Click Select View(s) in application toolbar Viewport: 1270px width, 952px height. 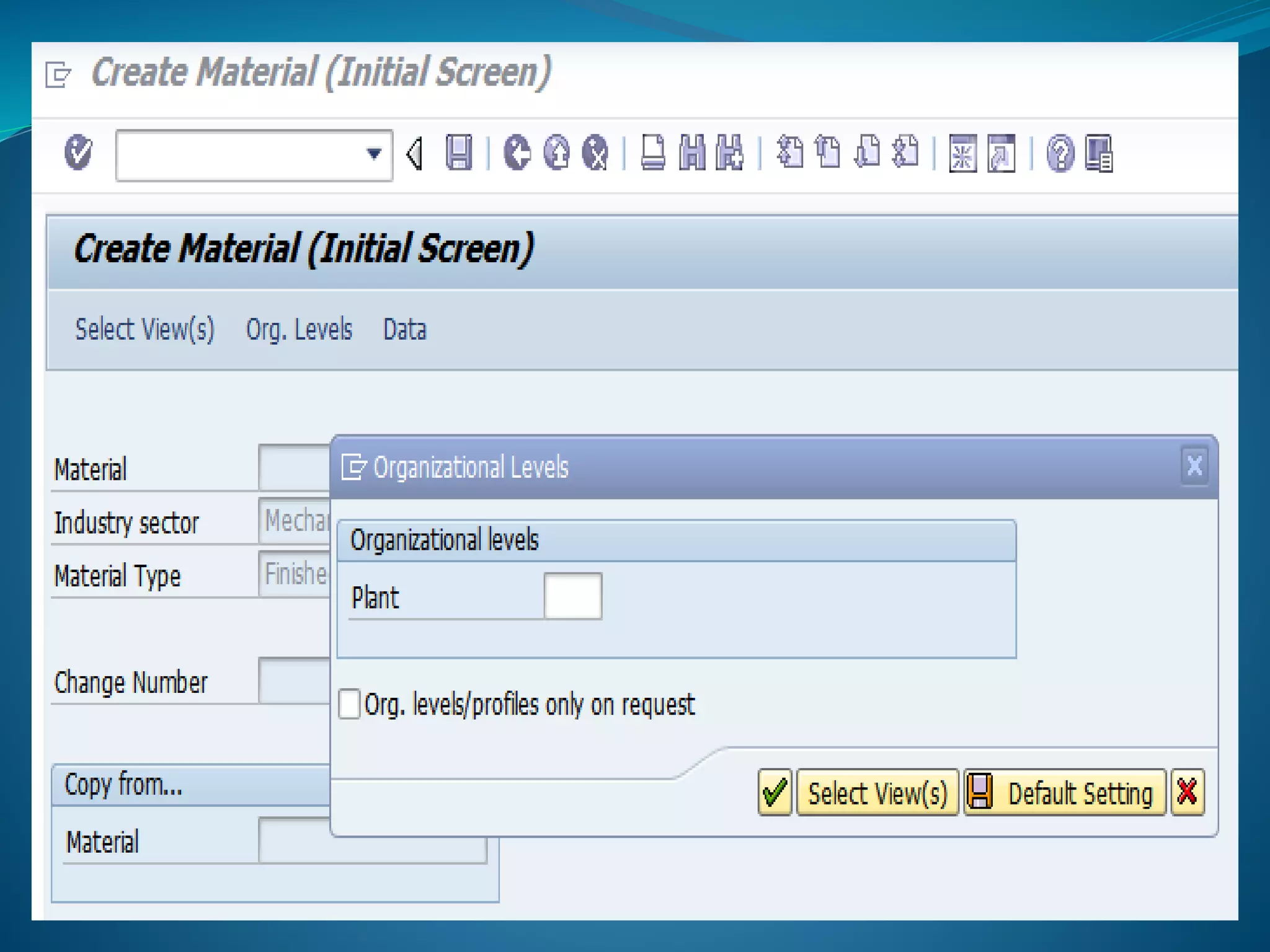pyautogui.click(x=144, y=329)
